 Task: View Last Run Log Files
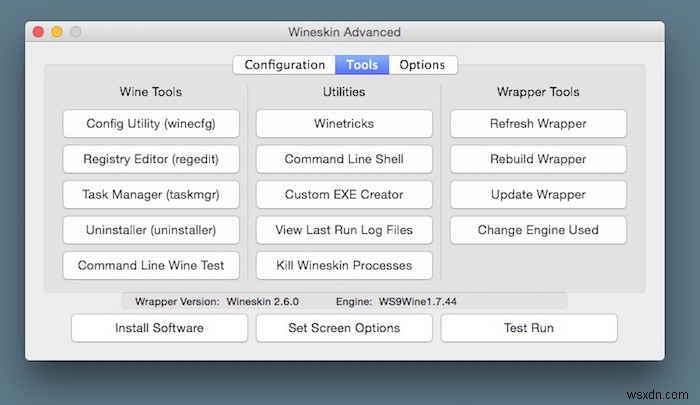(344, 230)
